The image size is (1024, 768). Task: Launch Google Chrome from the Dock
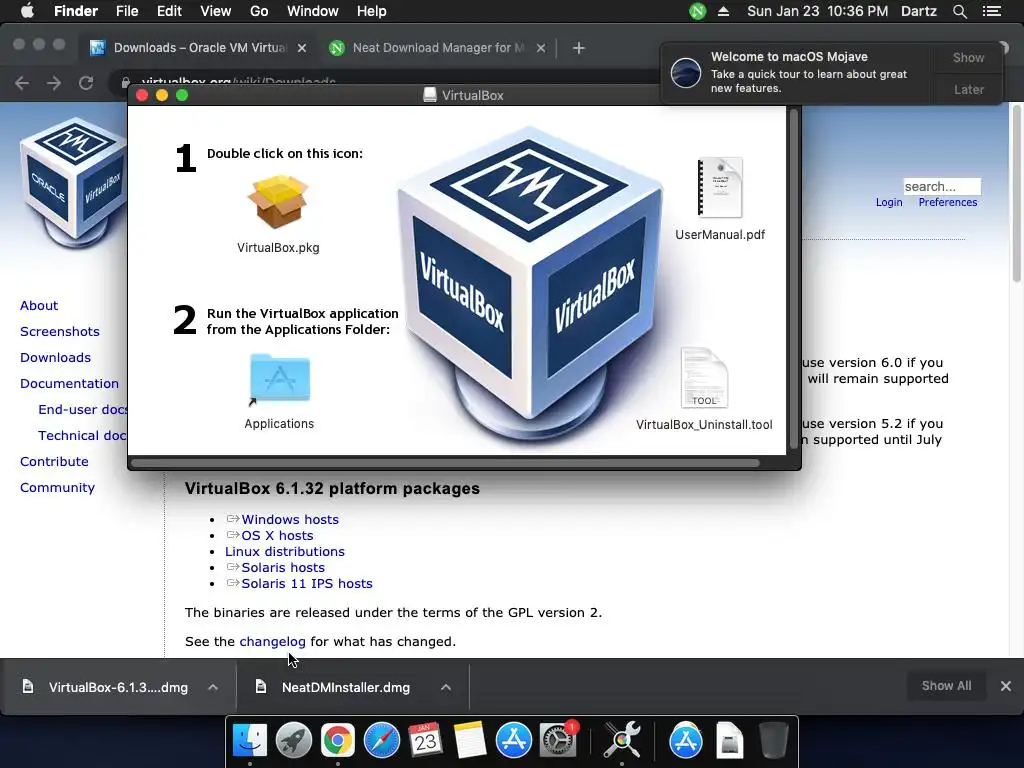tap(337, 740)
